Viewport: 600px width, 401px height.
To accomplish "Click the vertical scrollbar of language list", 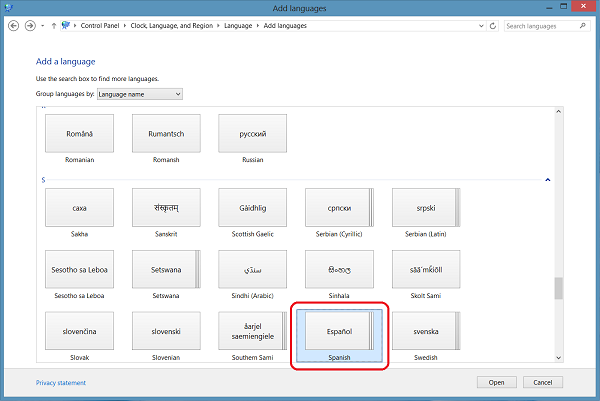I will point(558,289).
